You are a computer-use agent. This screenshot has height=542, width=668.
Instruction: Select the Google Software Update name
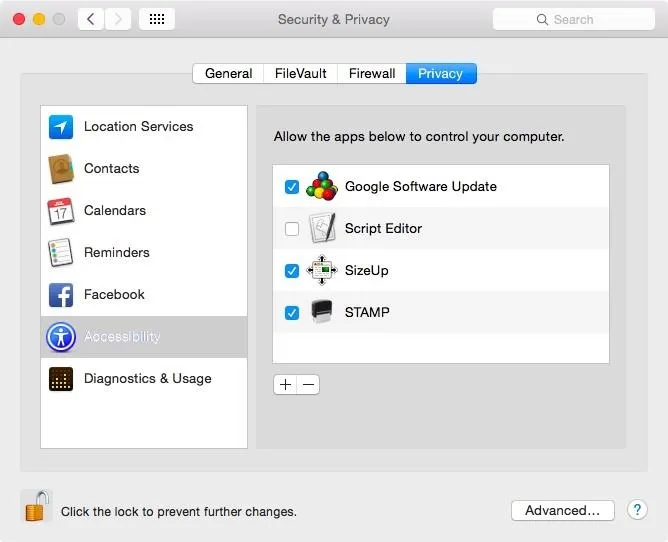421,186
